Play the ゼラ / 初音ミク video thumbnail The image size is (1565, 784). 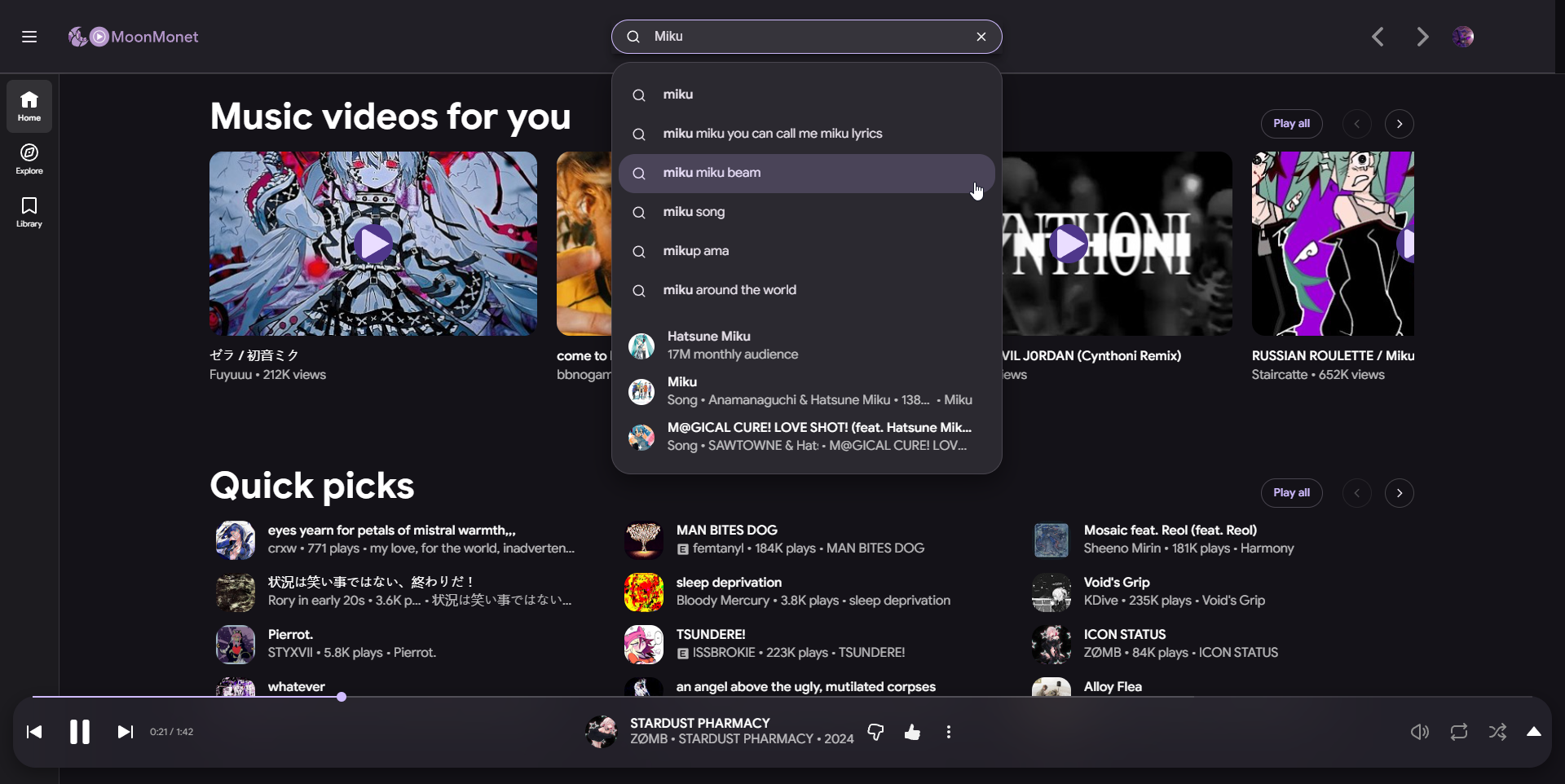[x=373, y=244]
